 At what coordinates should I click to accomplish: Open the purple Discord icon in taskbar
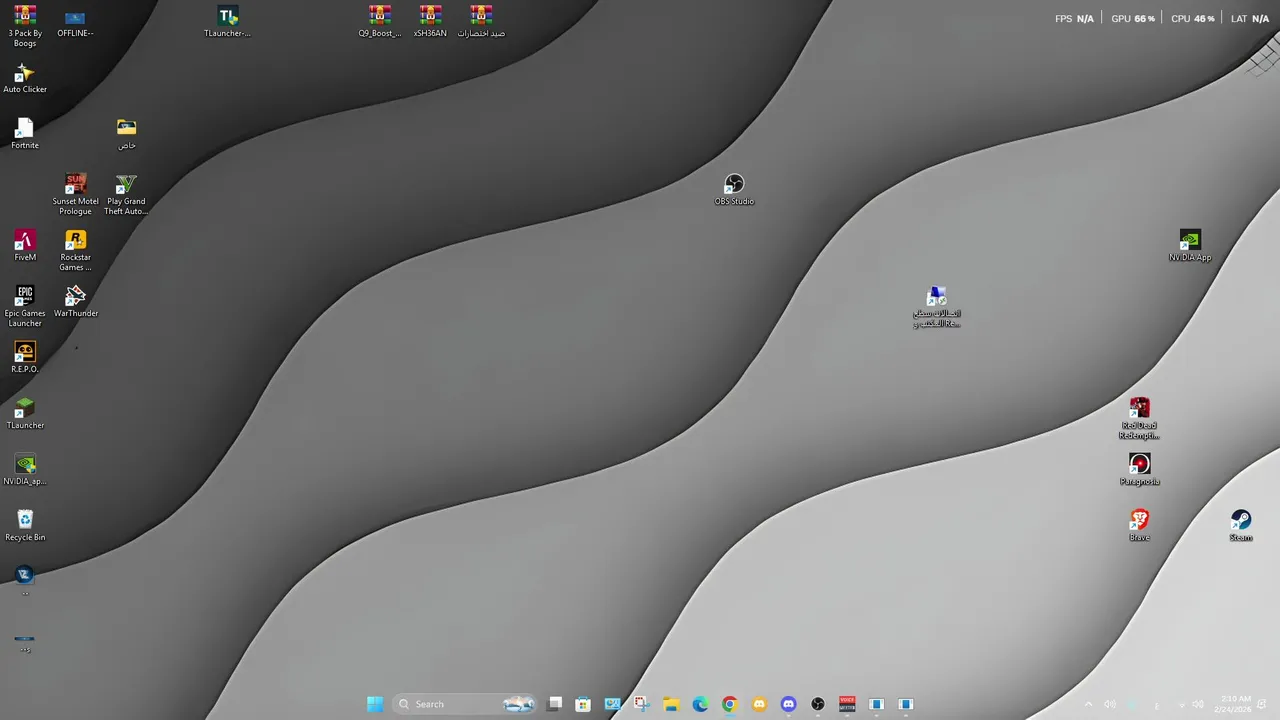[788, 704]
